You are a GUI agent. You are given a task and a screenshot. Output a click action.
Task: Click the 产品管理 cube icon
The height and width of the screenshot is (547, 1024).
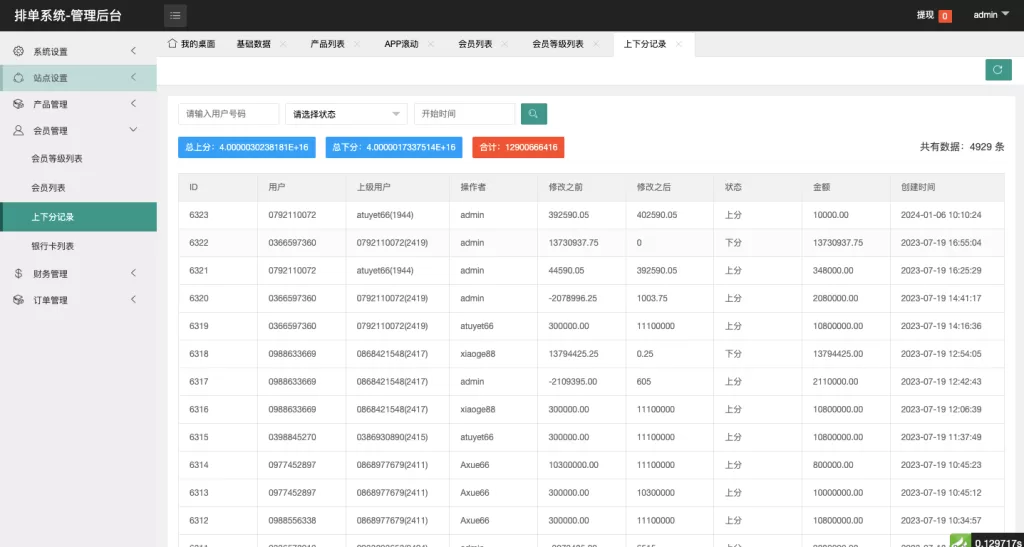tap(18, 104)
